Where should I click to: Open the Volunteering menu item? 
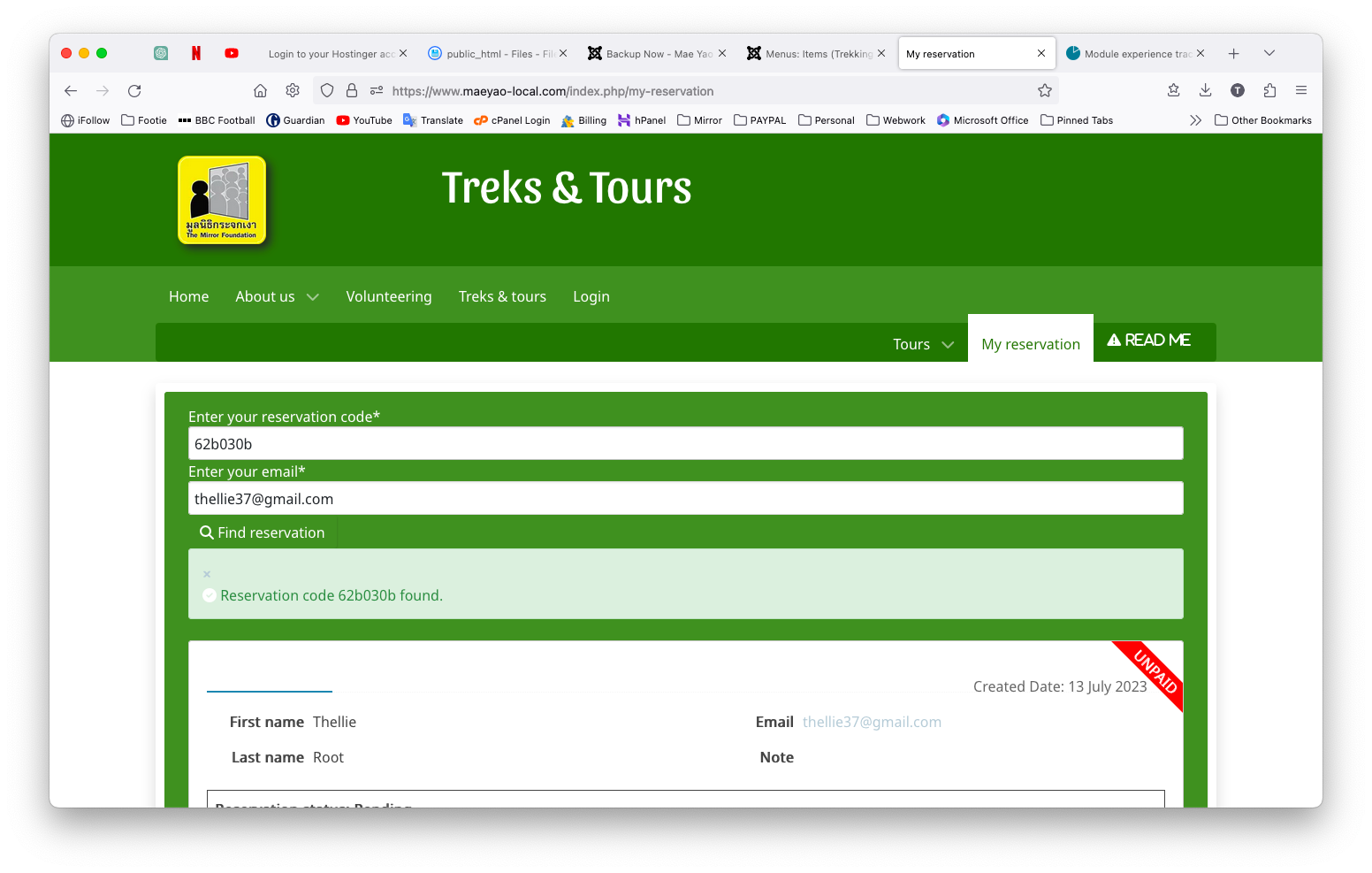click(389, 297)
